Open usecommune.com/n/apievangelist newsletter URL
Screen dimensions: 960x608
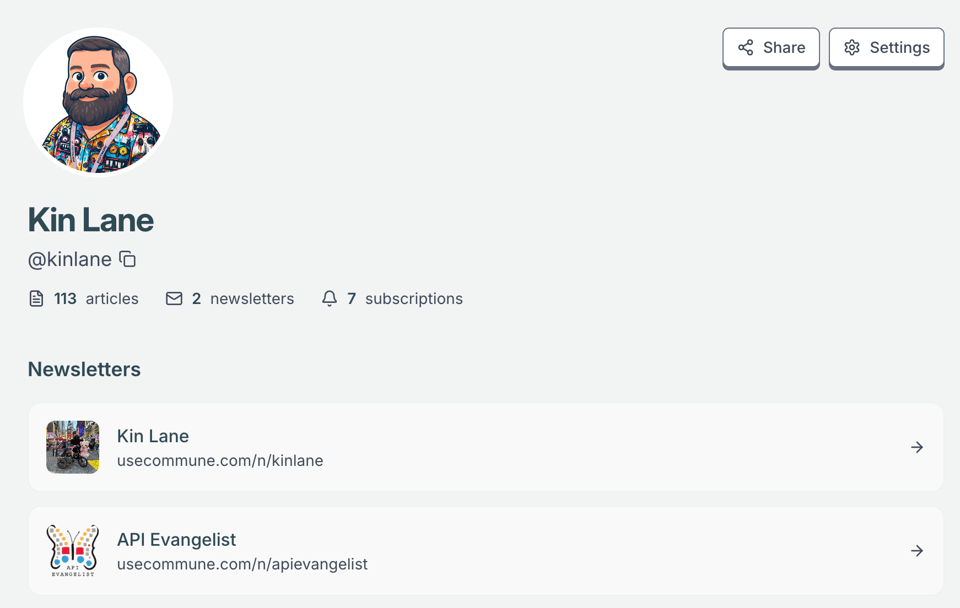click(x=242, y=564)
